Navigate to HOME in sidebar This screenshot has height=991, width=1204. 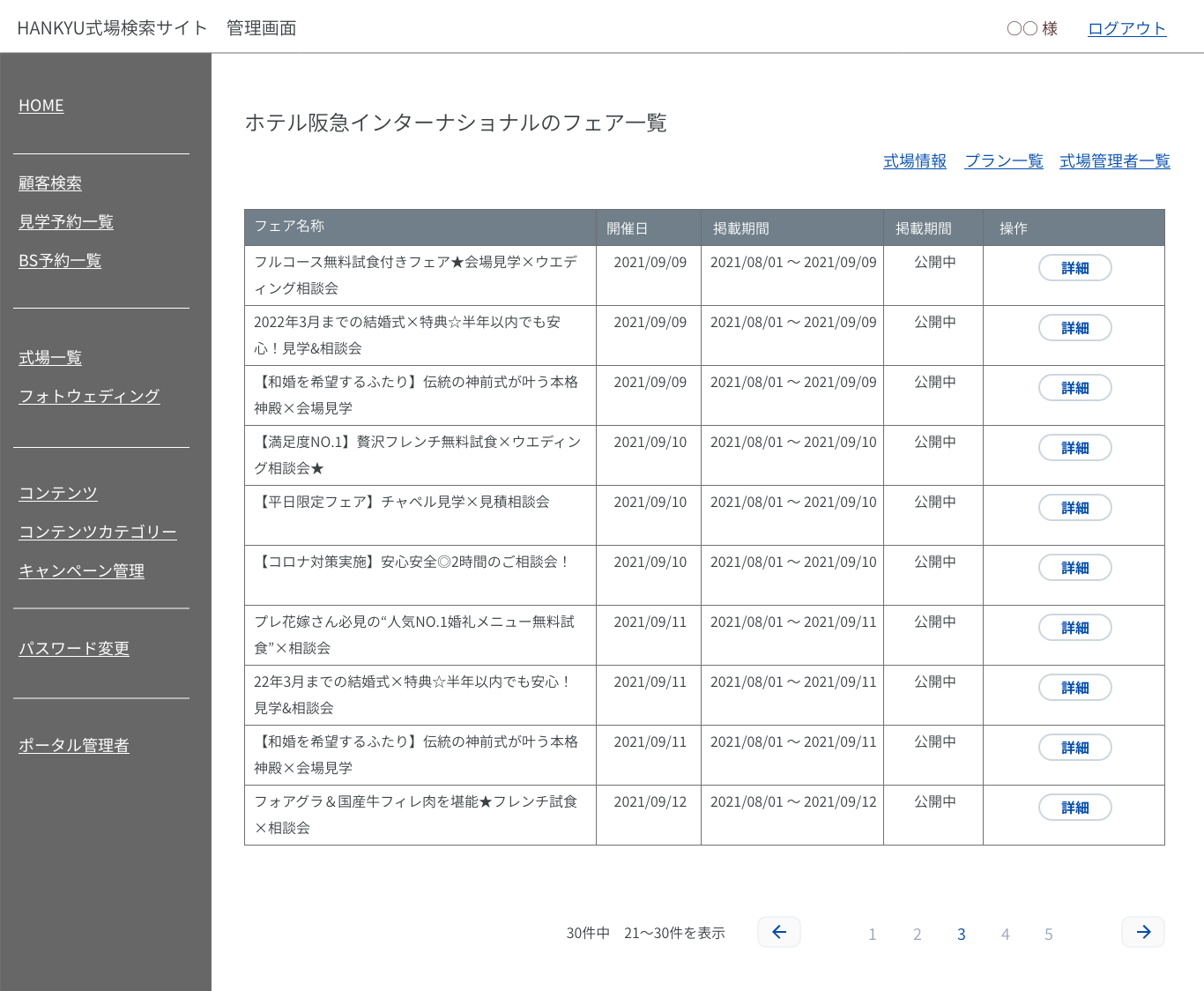point(41,106)
